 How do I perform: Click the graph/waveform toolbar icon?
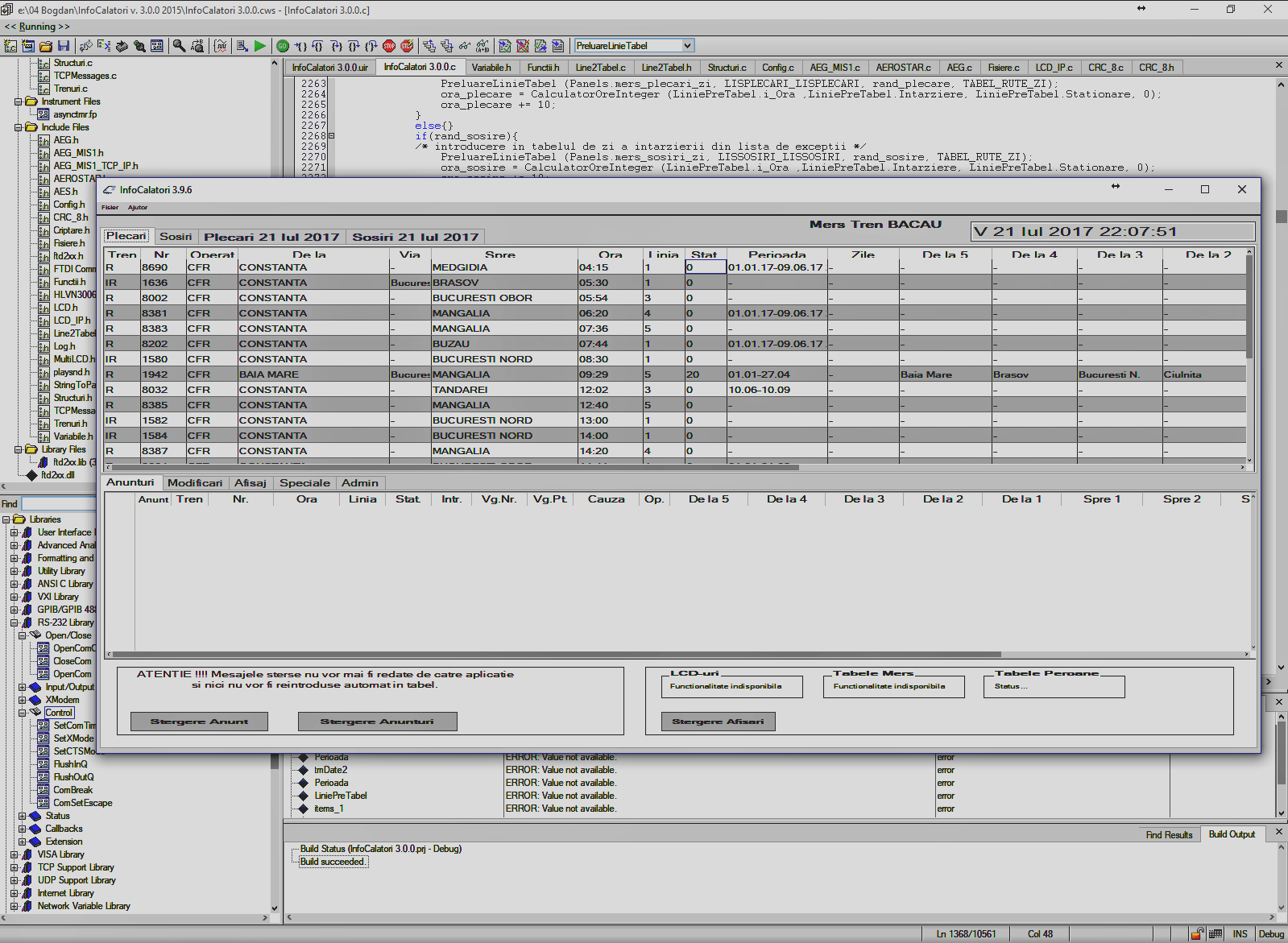pos(220,46)
